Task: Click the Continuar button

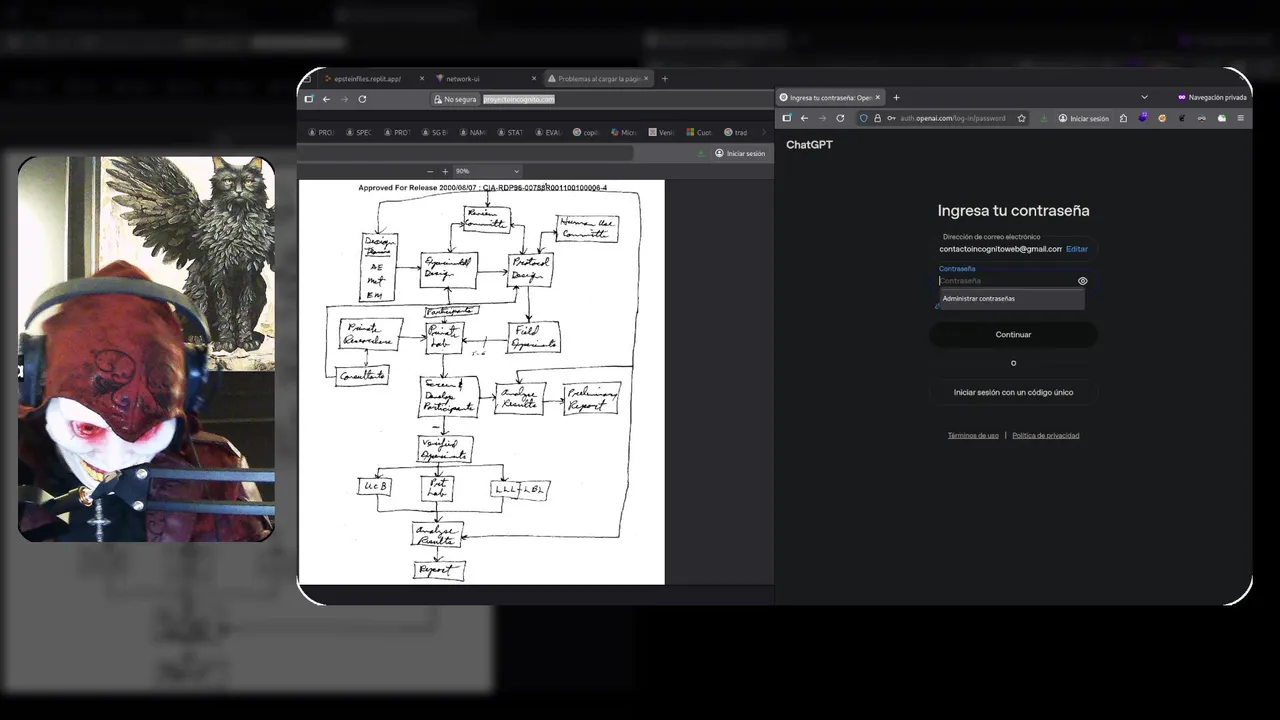Action: pos(1013,335)
